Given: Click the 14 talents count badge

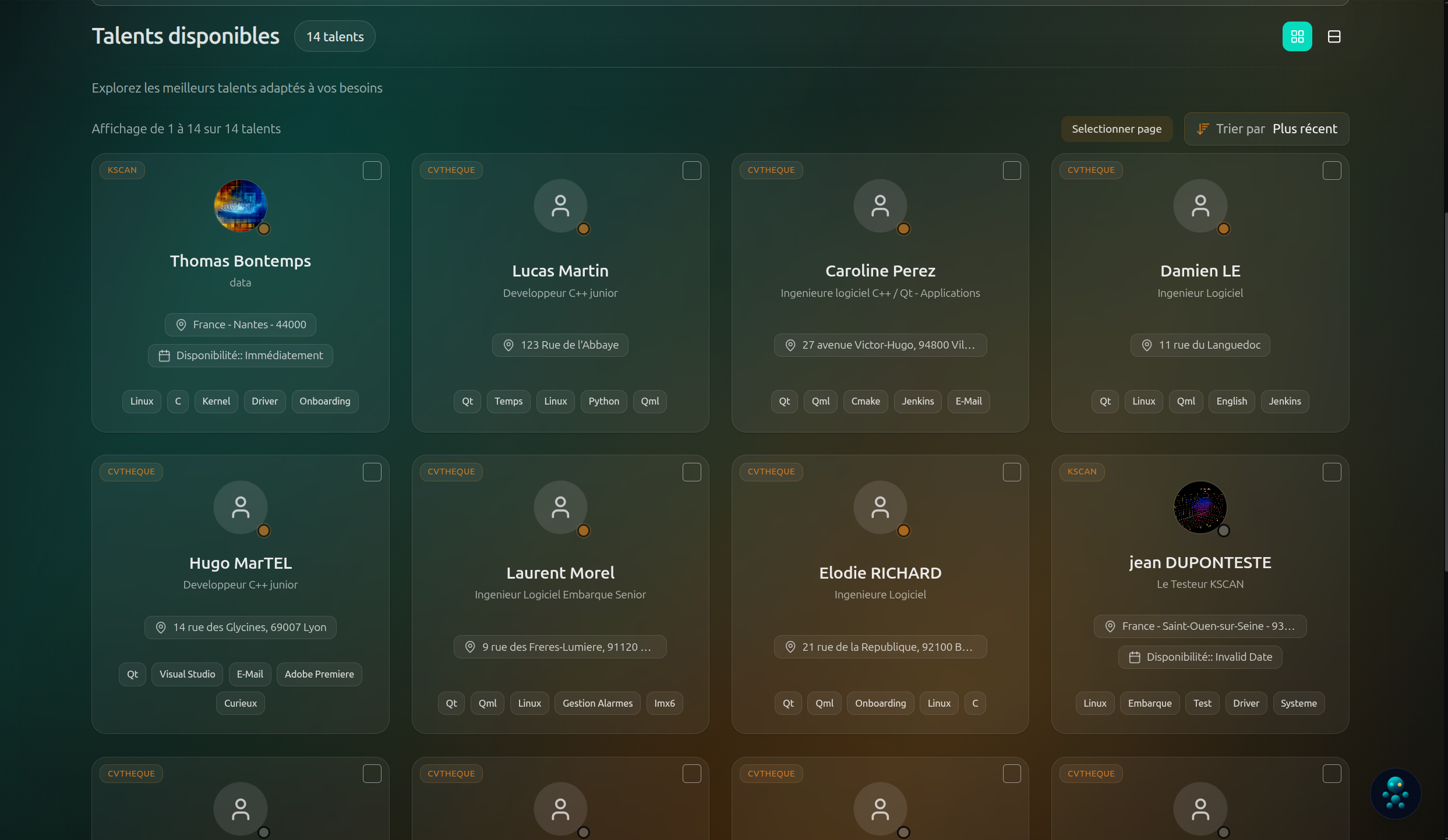Looking at the screenshot, I should 335,37.
